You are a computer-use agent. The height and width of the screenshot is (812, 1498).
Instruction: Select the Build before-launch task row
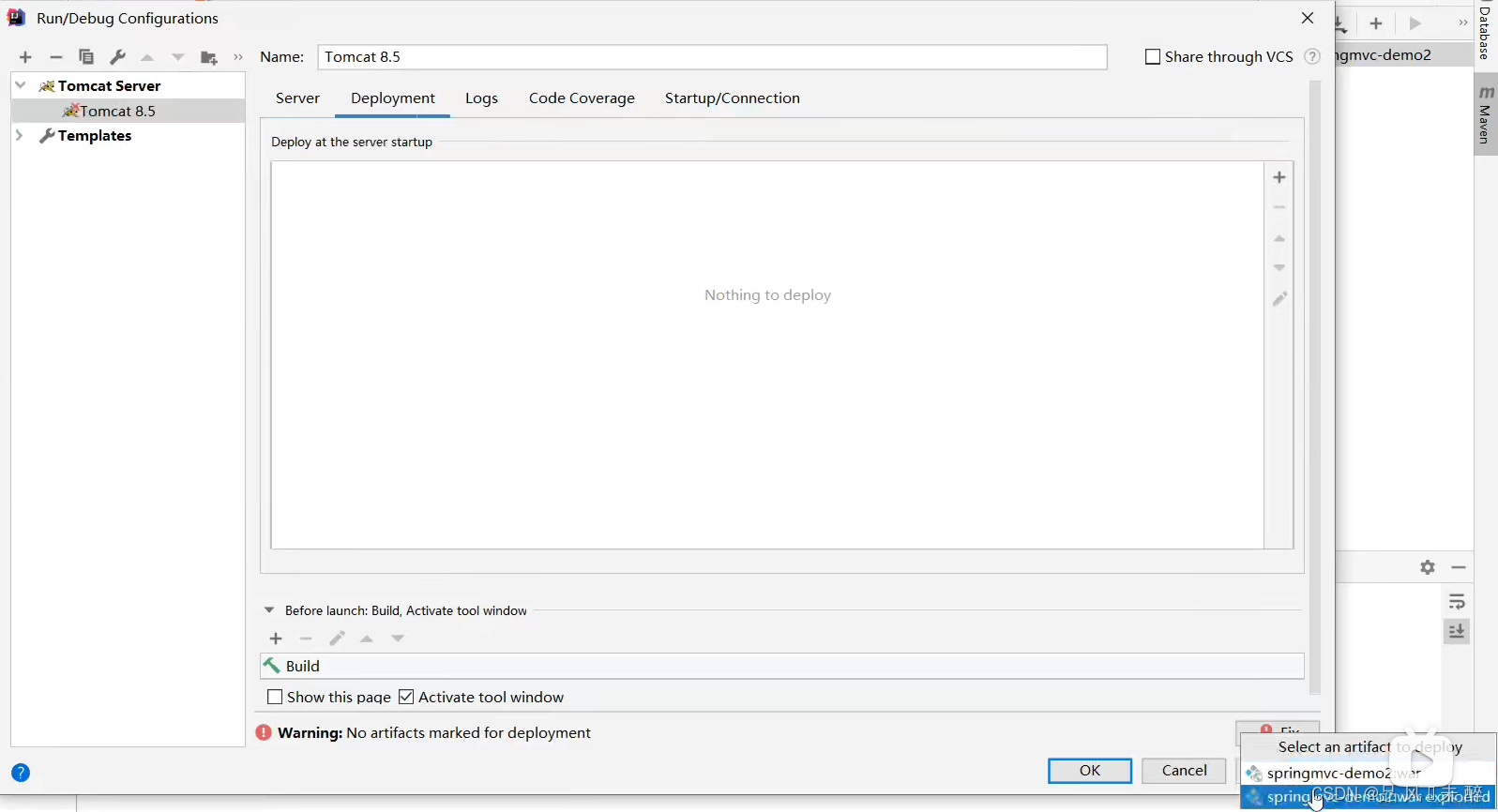[x=782, y=666]
